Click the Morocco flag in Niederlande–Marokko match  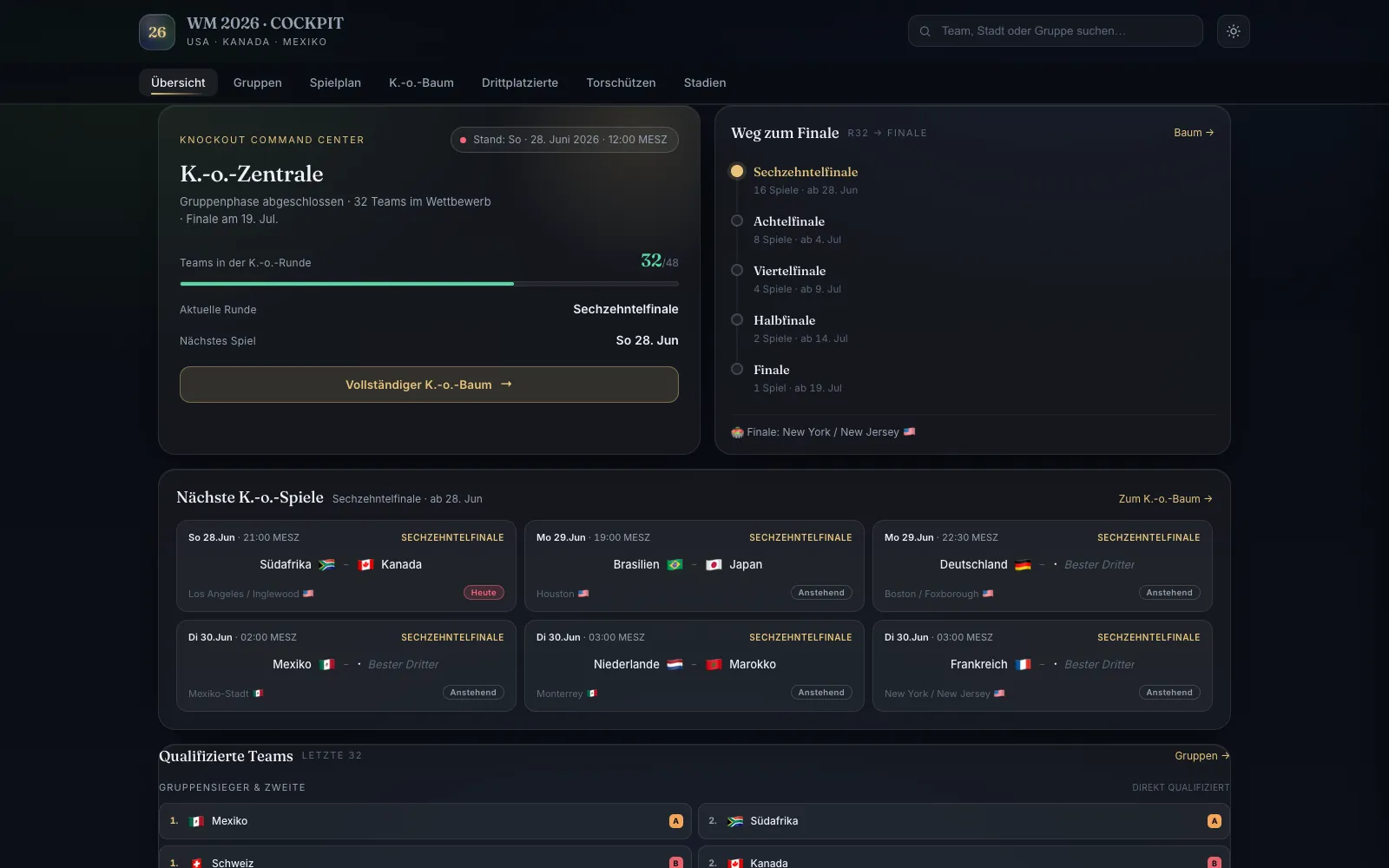coord(714,665)
